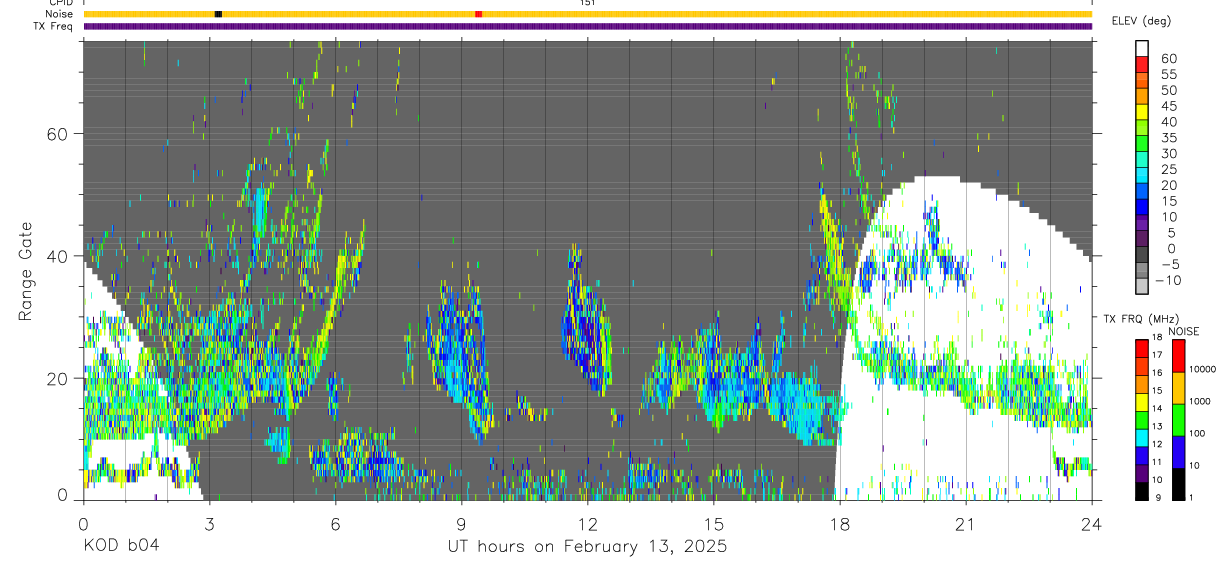Click the 'Noise' row label
The width and height of the screenshot is (1228, 567).
[x=60, y=14]
